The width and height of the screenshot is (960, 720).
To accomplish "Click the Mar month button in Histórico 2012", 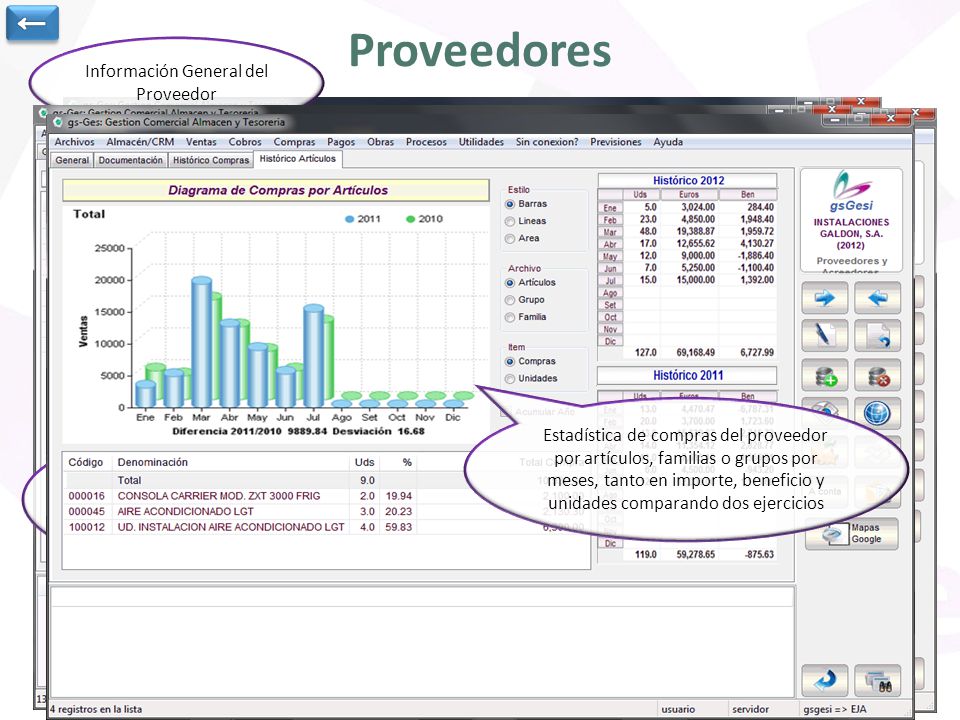I will coord(610,232).
